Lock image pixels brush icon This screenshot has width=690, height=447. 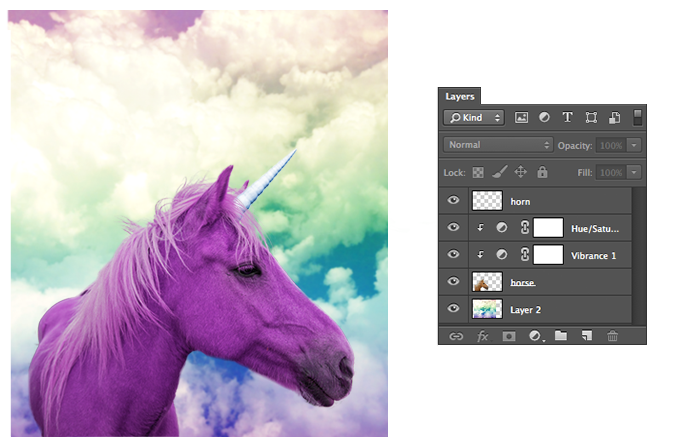(499, 172)
